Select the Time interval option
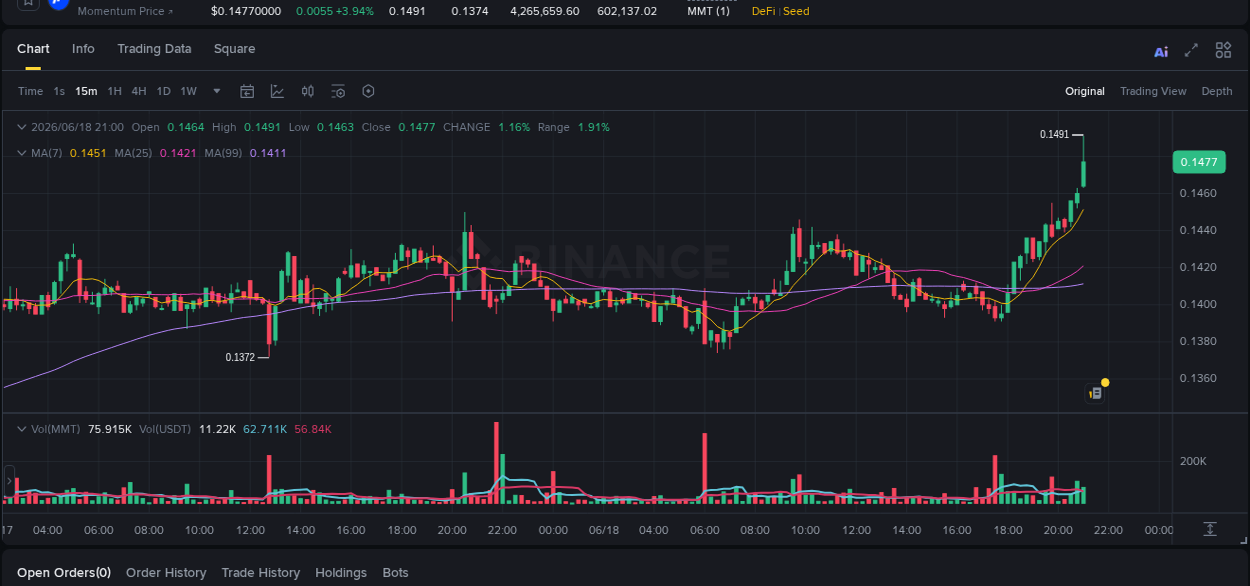 tap(30, 91)
